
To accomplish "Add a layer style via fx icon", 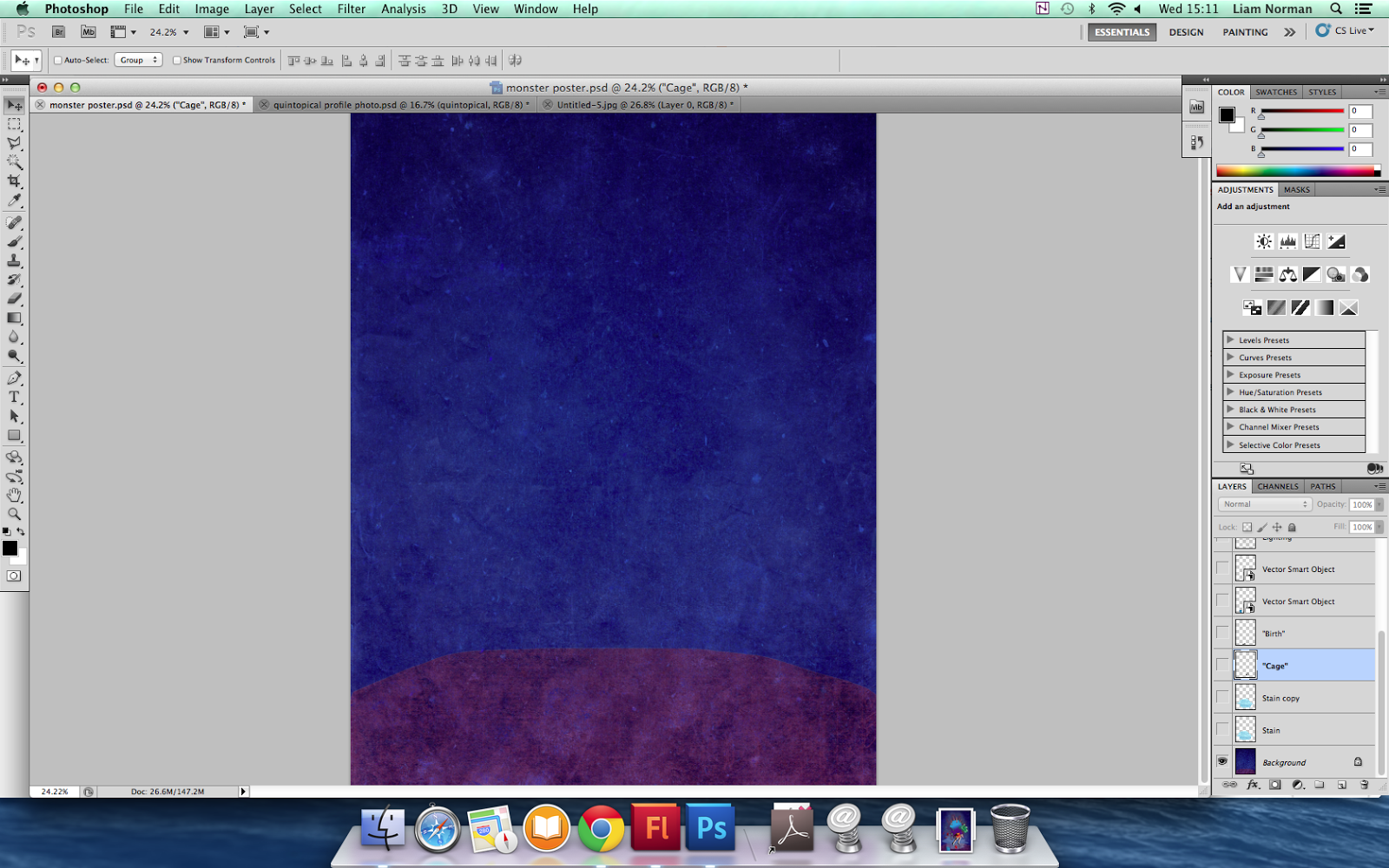I will [1253, 785].
